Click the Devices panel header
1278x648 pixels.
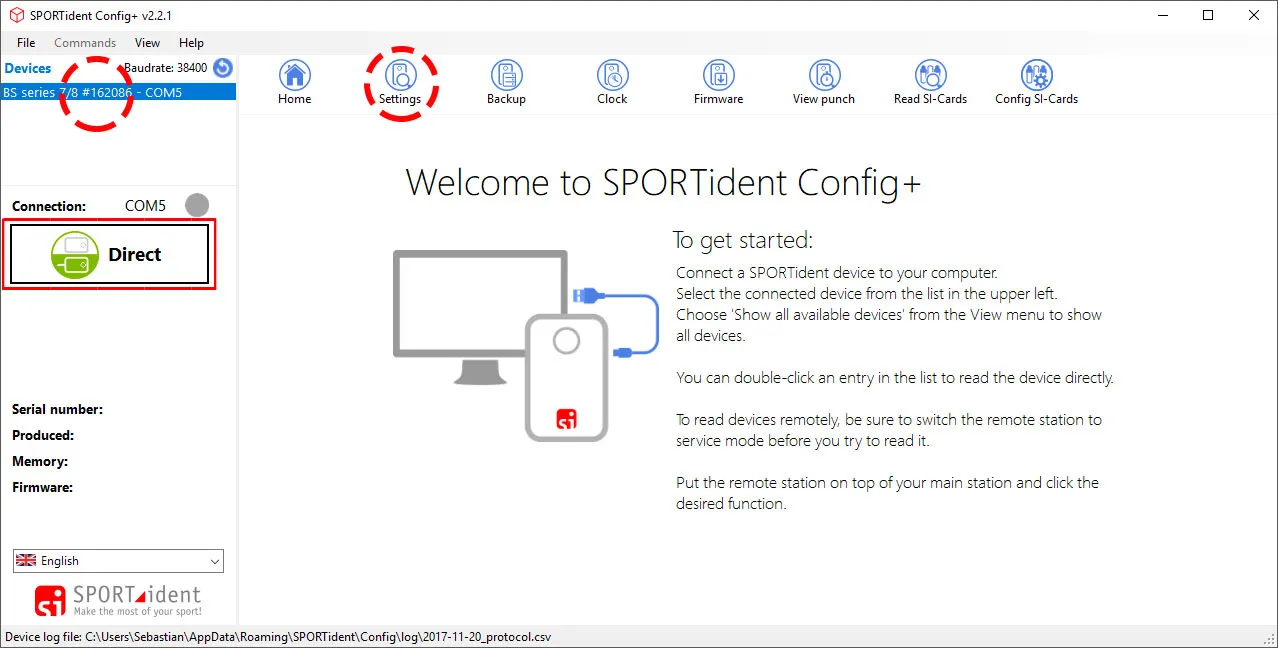(x=28, y=68)
